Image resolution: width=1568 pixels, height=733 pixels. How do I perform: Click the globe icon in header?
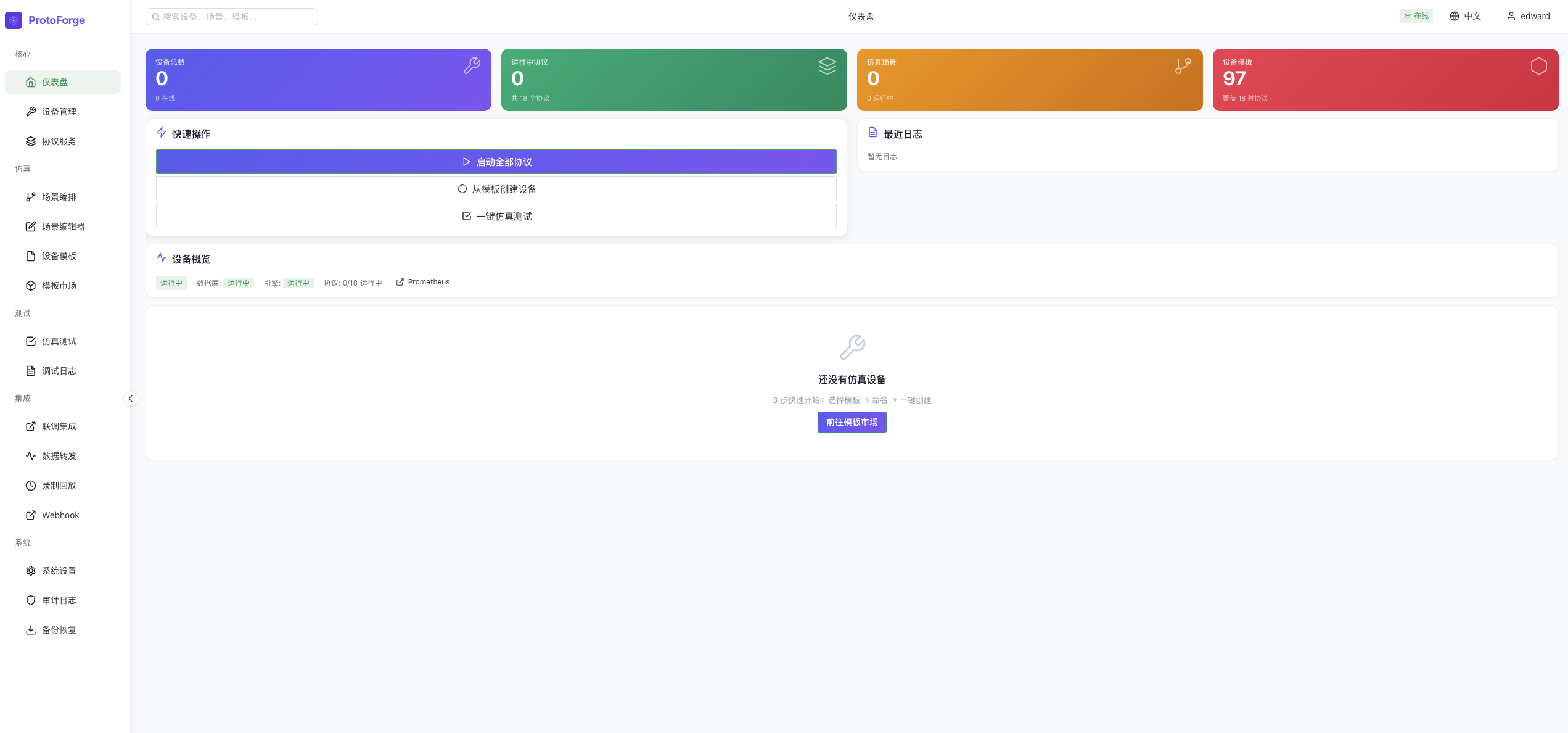point(1455,16)
